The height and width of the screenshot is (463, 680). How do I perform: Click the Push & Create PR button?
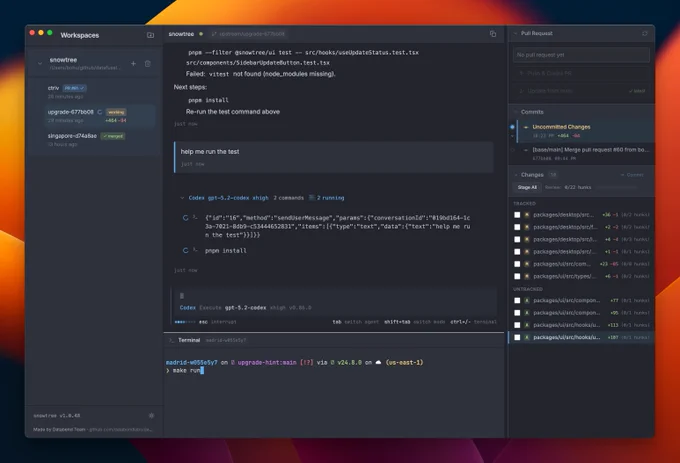(x=581, y=73)
